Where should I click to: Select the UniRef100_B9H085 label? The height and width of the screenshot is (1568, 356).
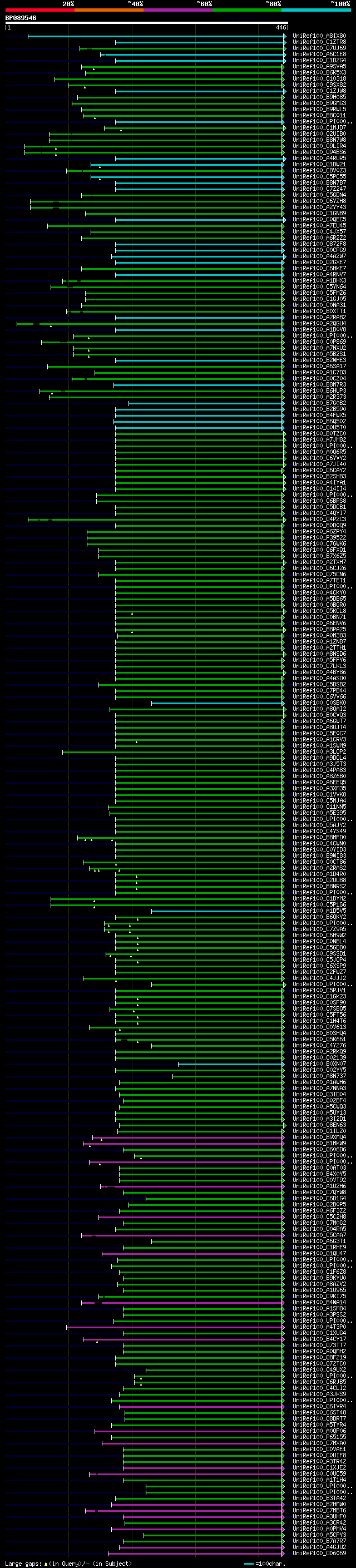319,97
